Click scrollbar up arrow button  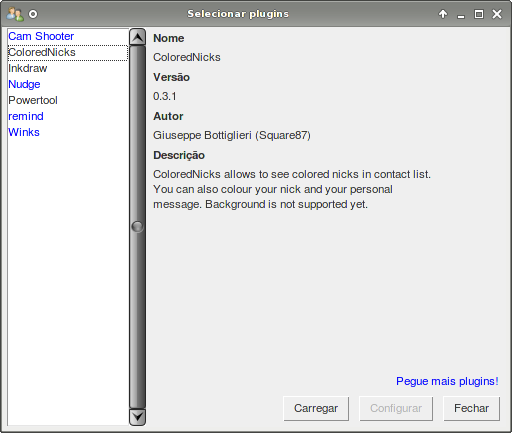click(137, 37)
